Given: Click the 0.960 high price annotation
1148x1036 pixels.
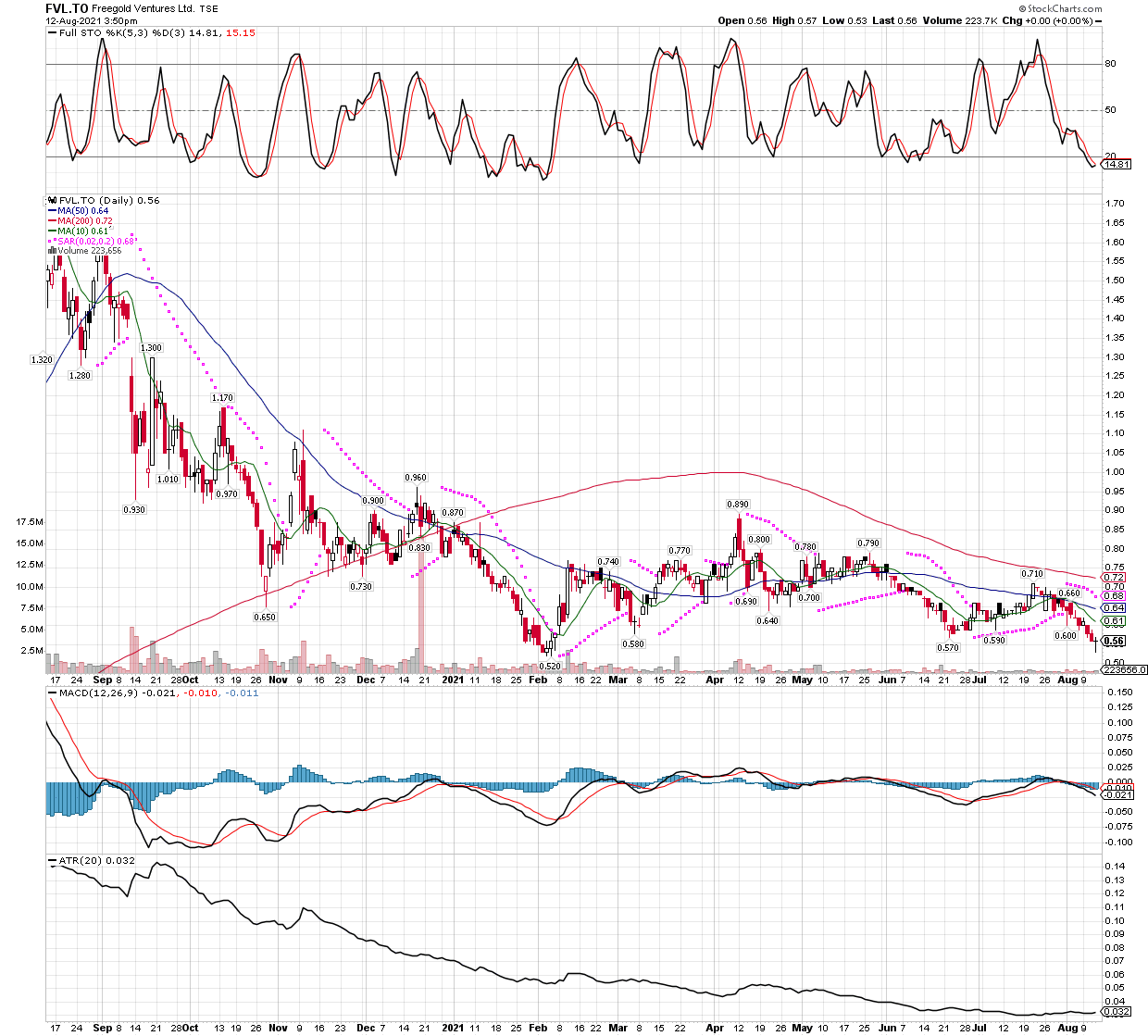Looking at the screenshot, I should pyautogui.click(x=416, y=479).
